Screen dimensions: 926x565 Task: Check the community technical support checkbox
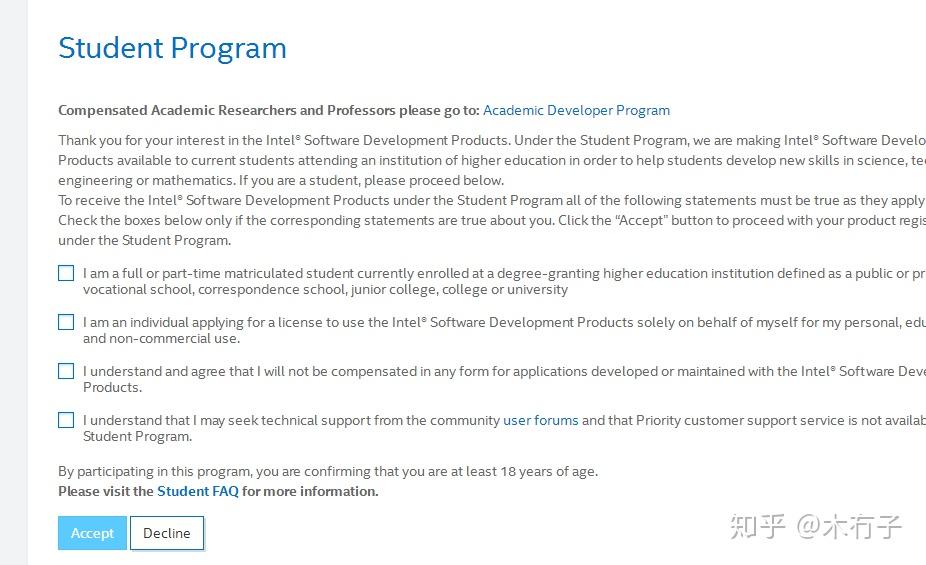tap(66, 420)
